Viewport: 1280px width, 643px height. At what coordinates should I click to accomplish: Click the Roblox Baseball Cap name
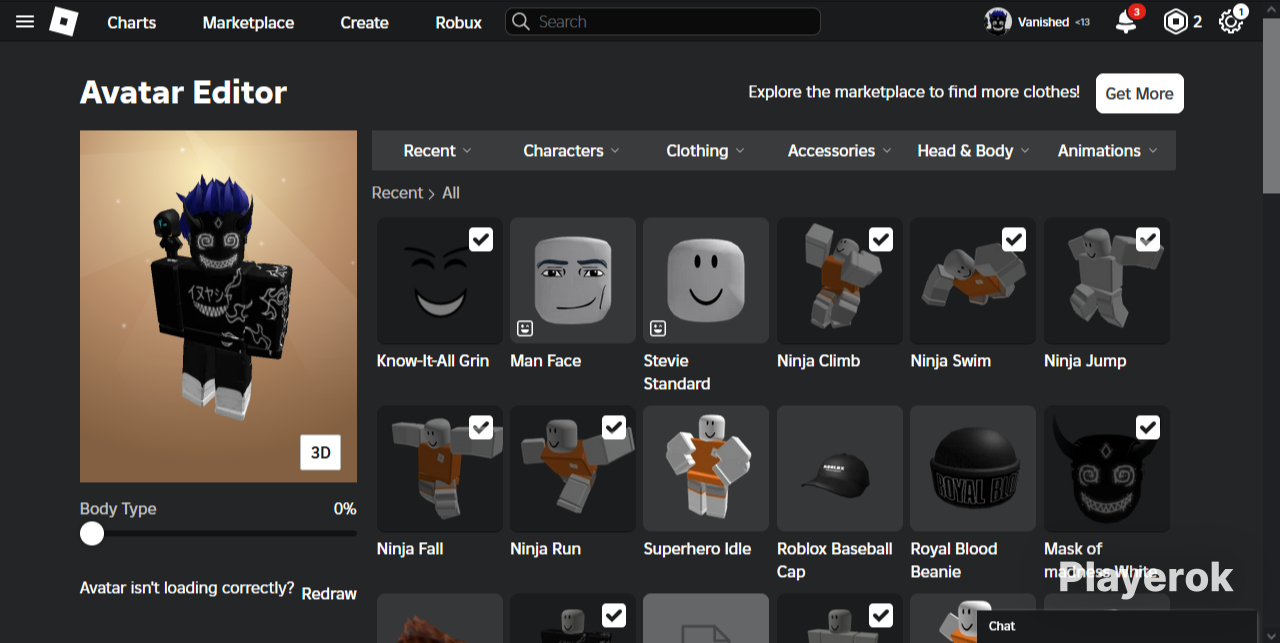click(835, 560)
